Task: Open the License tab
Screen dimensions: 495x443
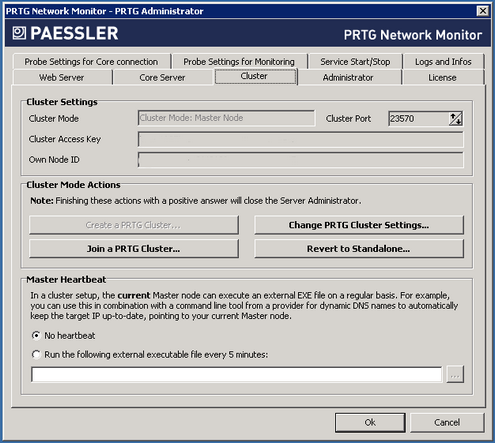Action: pyautogui.click(x=442, y=77)
